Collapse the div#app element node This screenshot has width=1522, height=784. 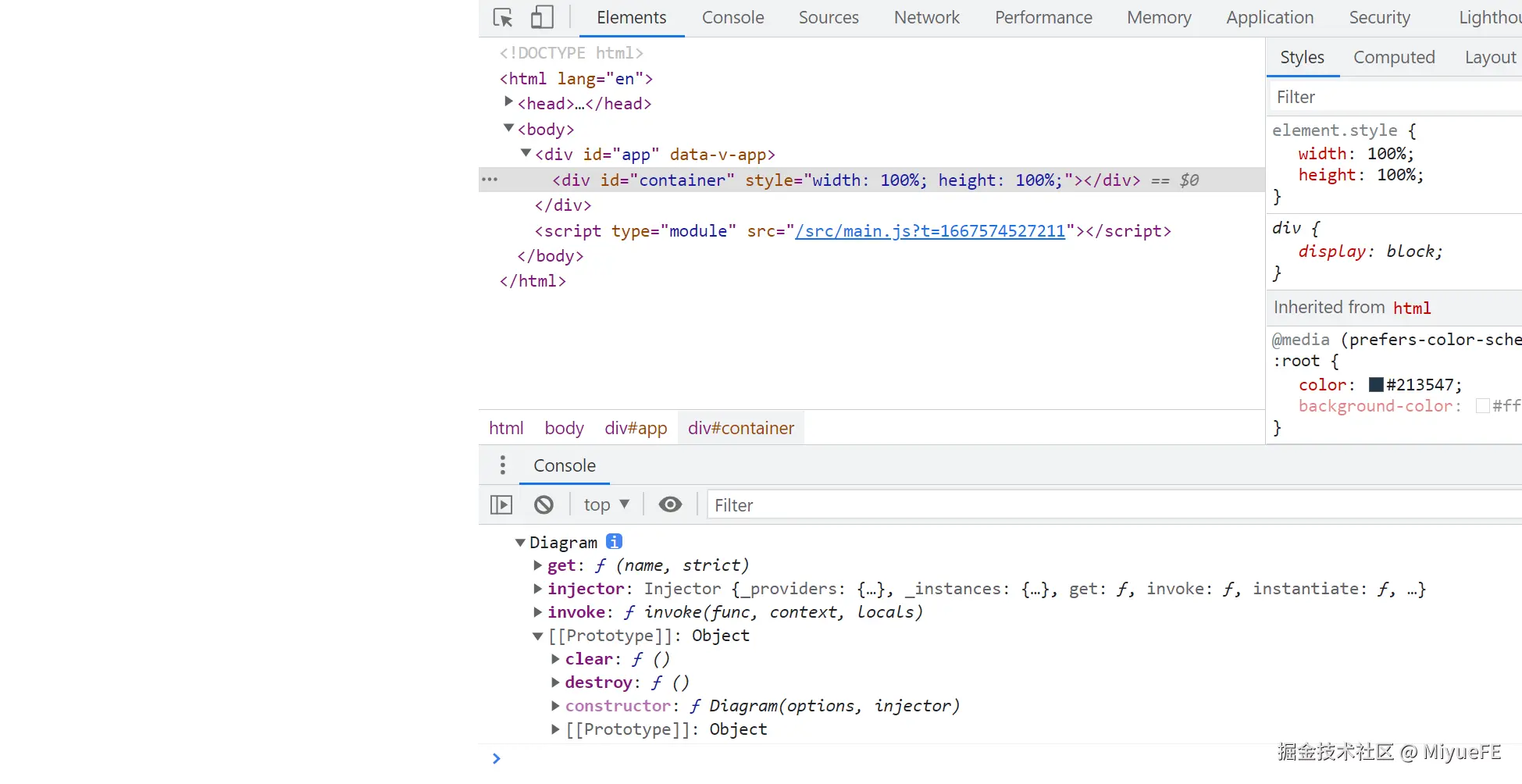pyautogui.click(x=526, y=153)
